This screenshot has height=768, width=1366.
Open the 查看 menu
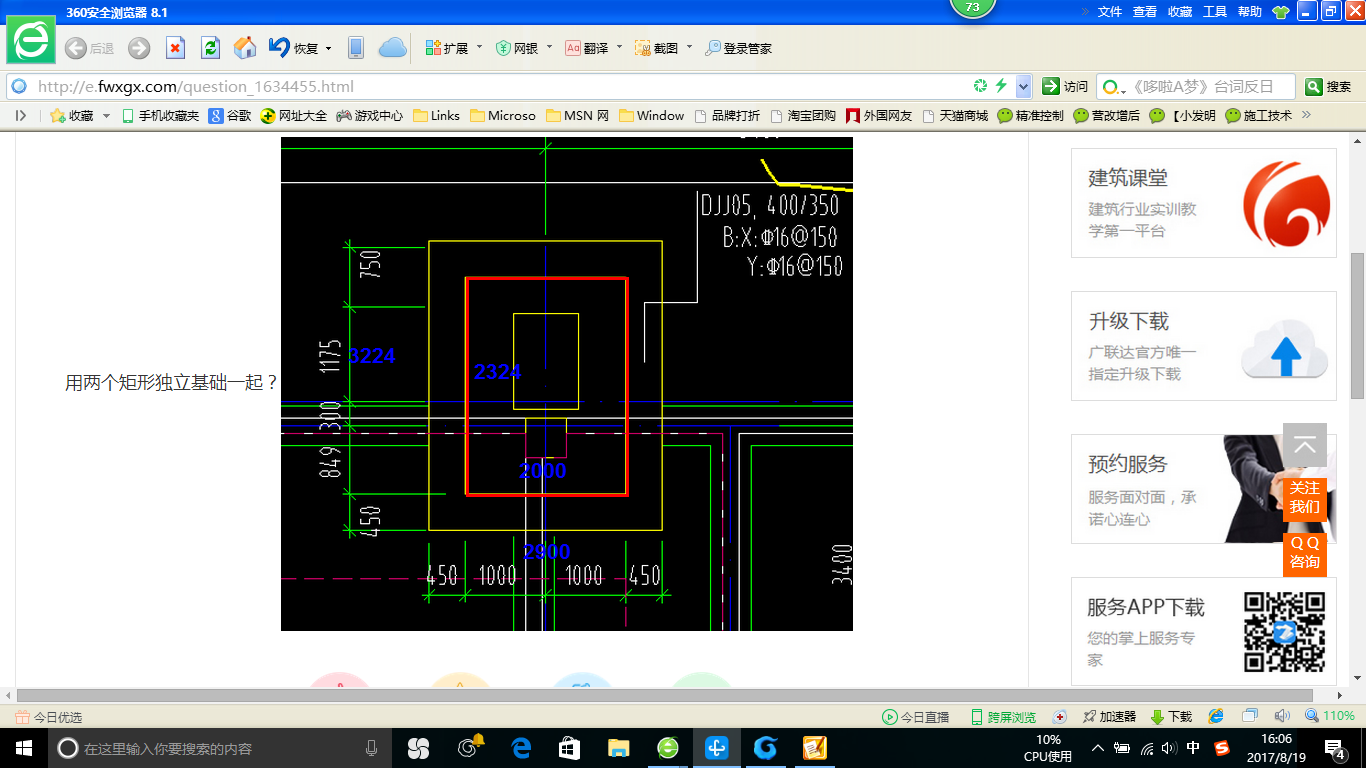[1145, 12]
